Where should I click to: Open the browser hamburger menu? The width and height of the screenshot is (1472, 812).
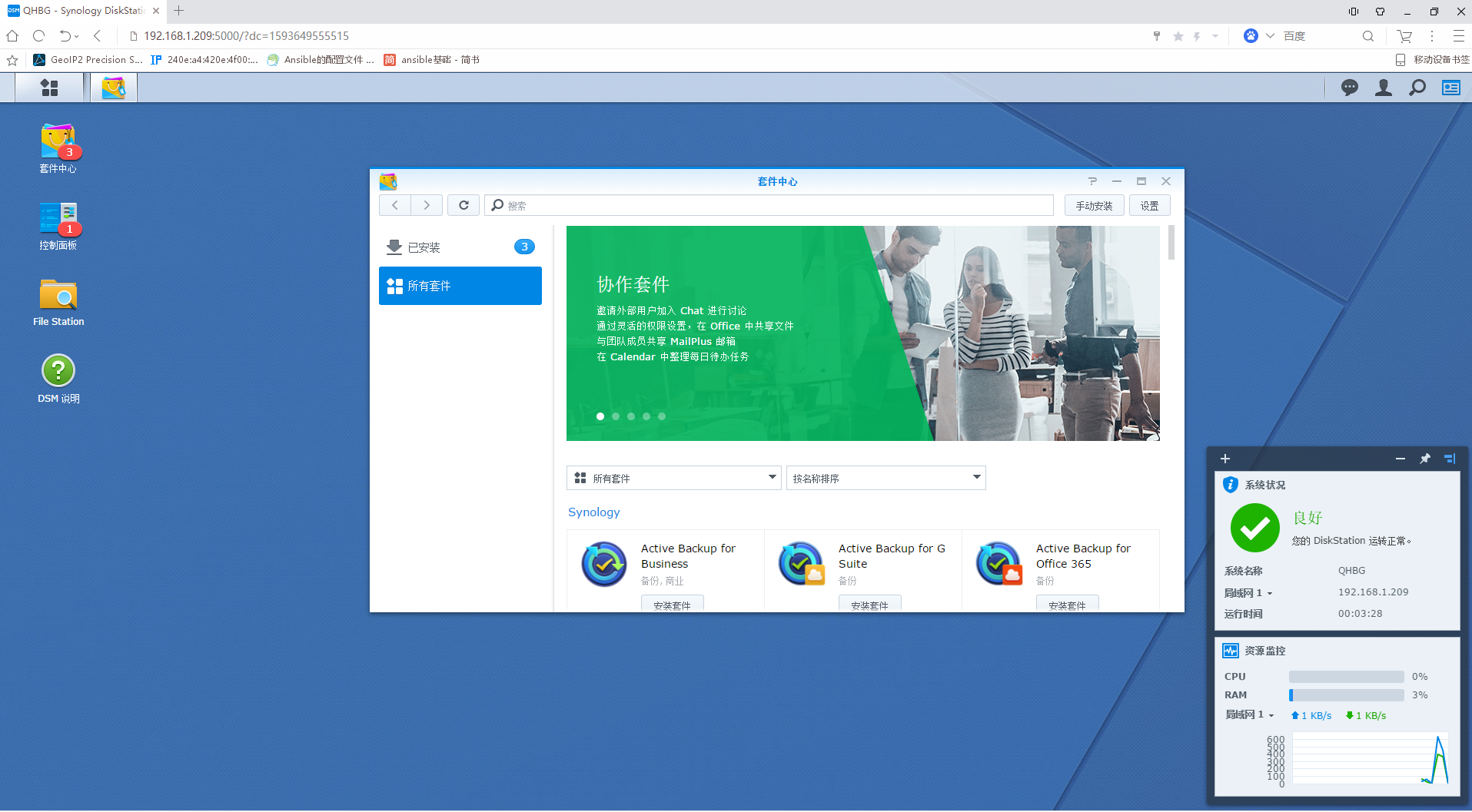(x=1458, y=36)
